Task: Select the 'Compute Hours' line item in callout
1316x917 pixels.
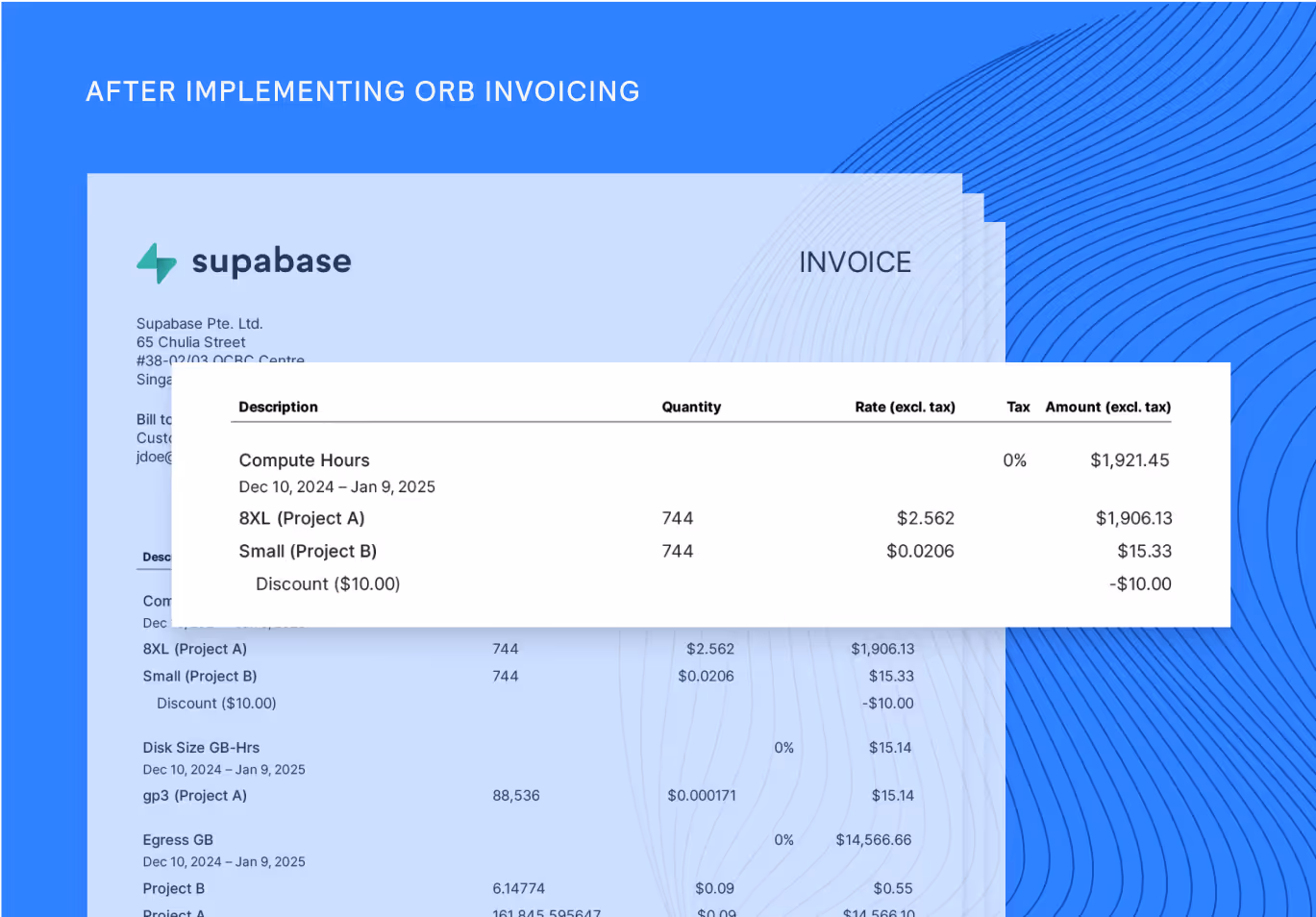Action: coord(304,460)
